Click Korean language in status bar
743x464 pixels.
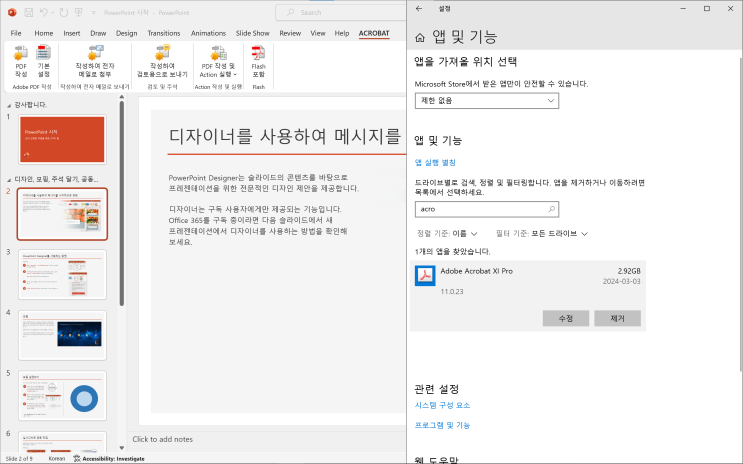[57, 459]
